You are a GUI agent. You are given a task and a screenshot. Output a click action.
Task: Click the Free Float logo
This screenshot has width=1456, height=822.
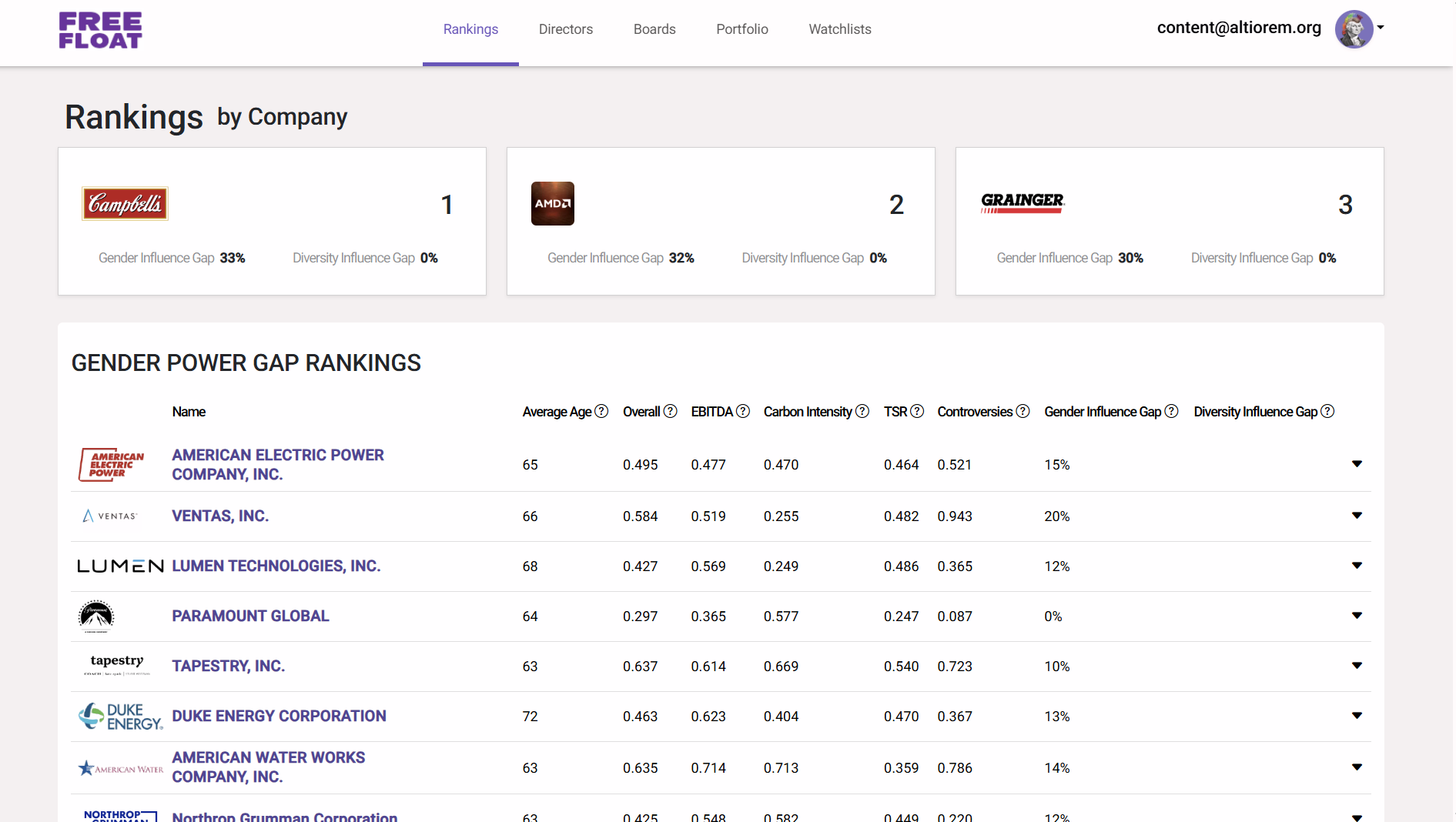pos(100,31)
